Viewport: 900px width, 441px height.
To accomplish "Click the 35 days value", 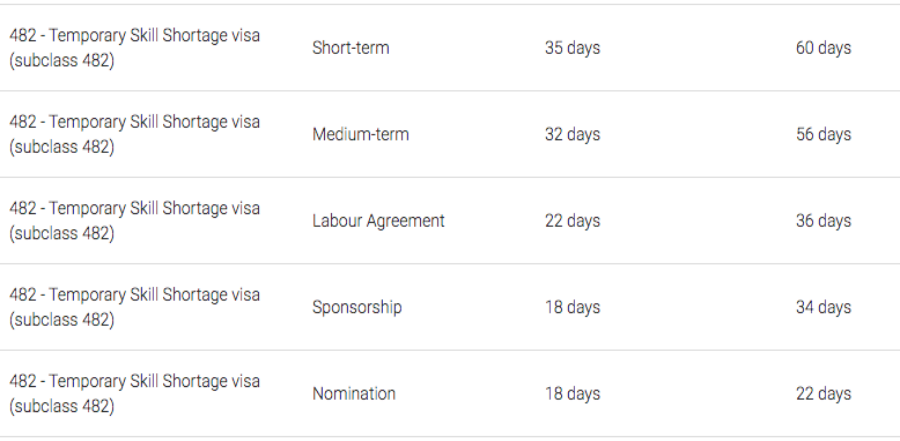I will 572,48.
